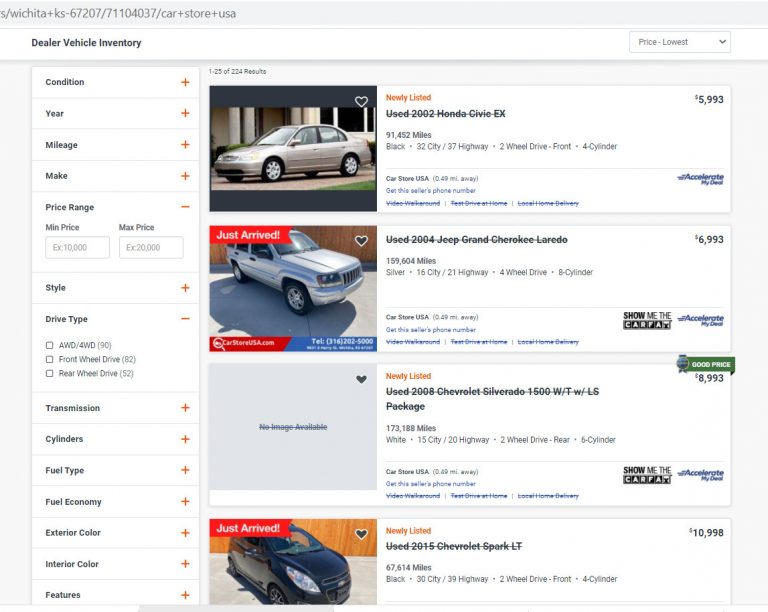The width and height of the screenshot is (768, 612).
Task: Show the CARFAX report for Jeep Grand Cherokee
Action: [x=647, y=320]
